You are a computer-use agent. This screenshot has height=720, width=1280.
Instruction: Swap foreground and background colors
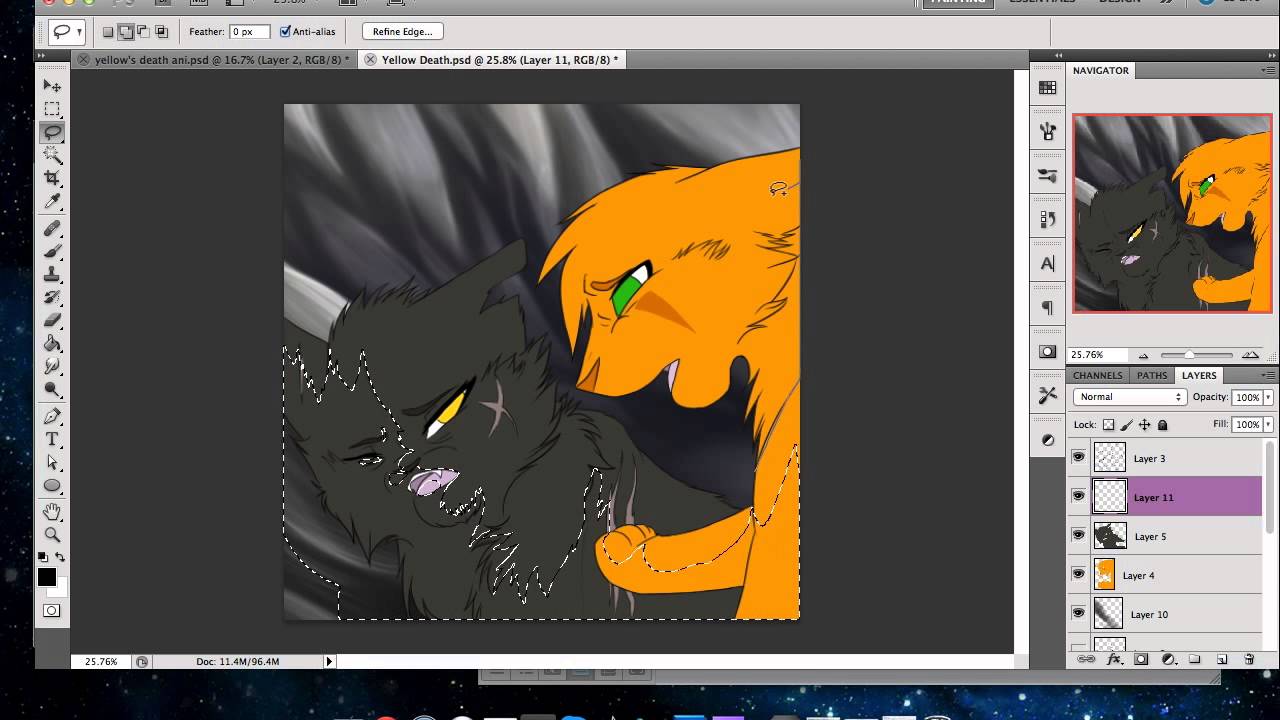point(60,557)
